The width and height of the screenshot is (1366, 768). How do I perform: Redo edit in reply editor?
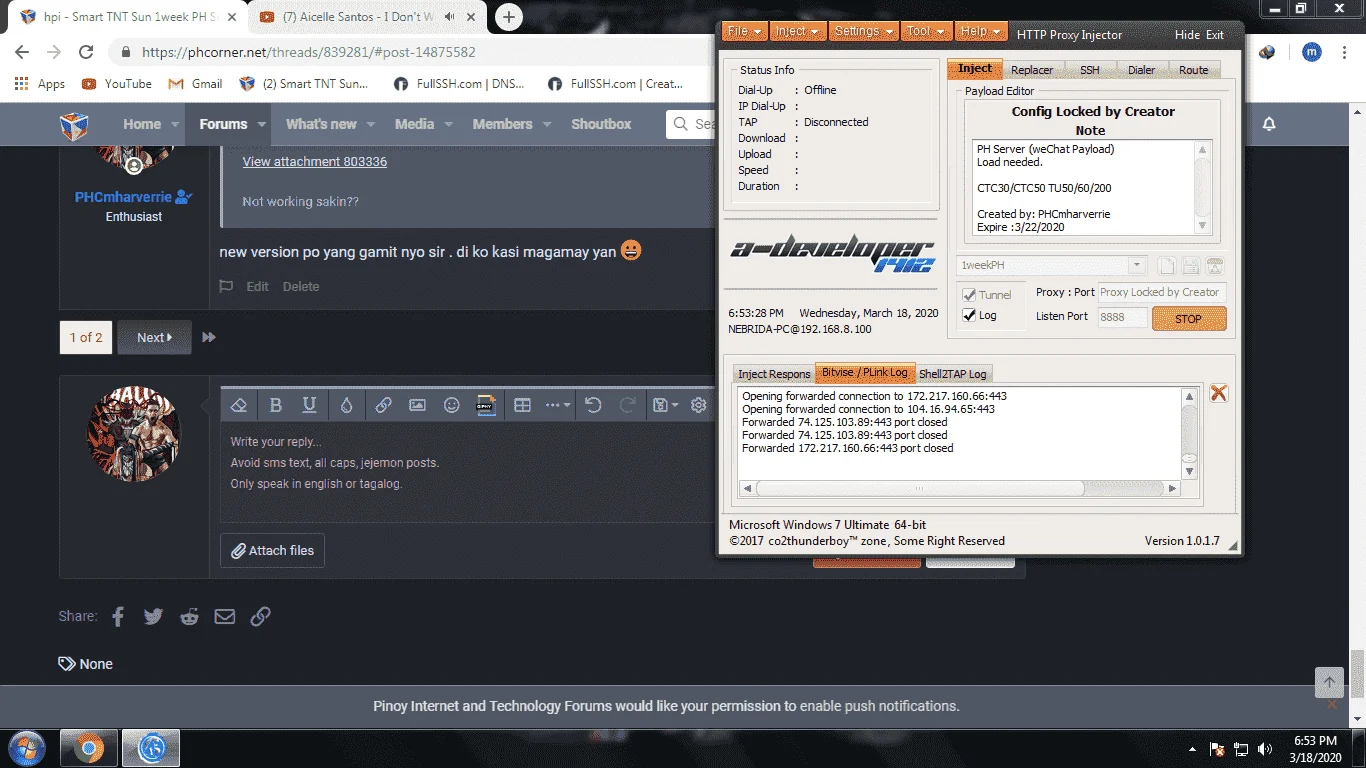click(628, 405)
